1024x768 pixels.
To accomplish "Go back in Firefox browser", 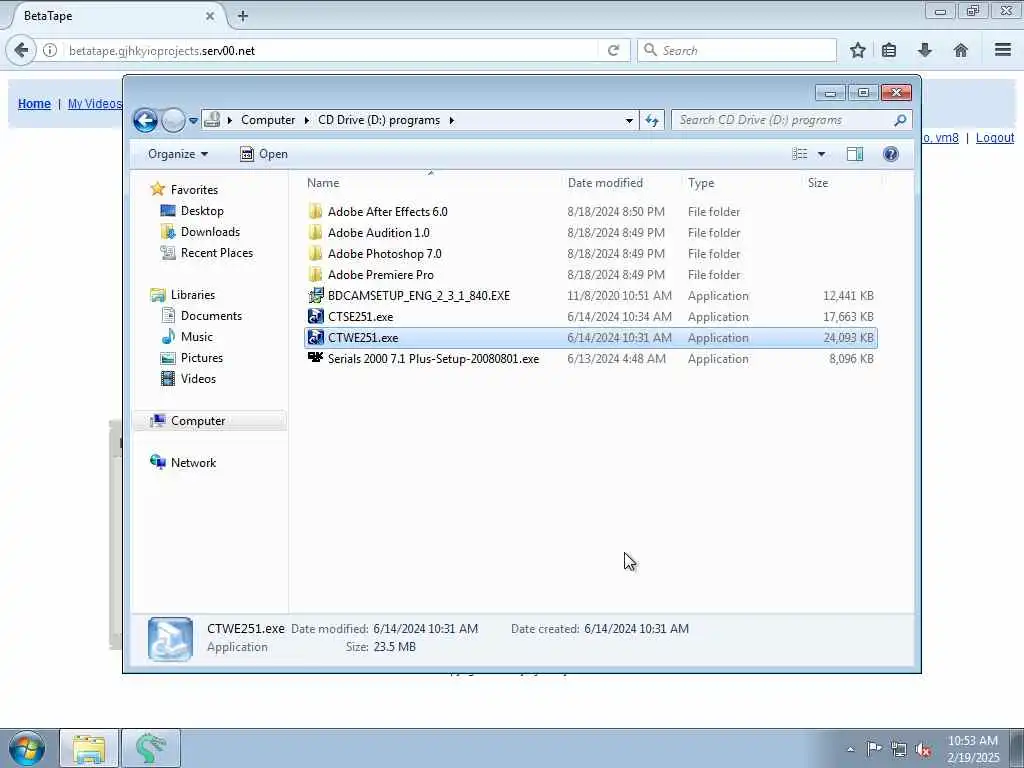I will click(x=21, y=50).
